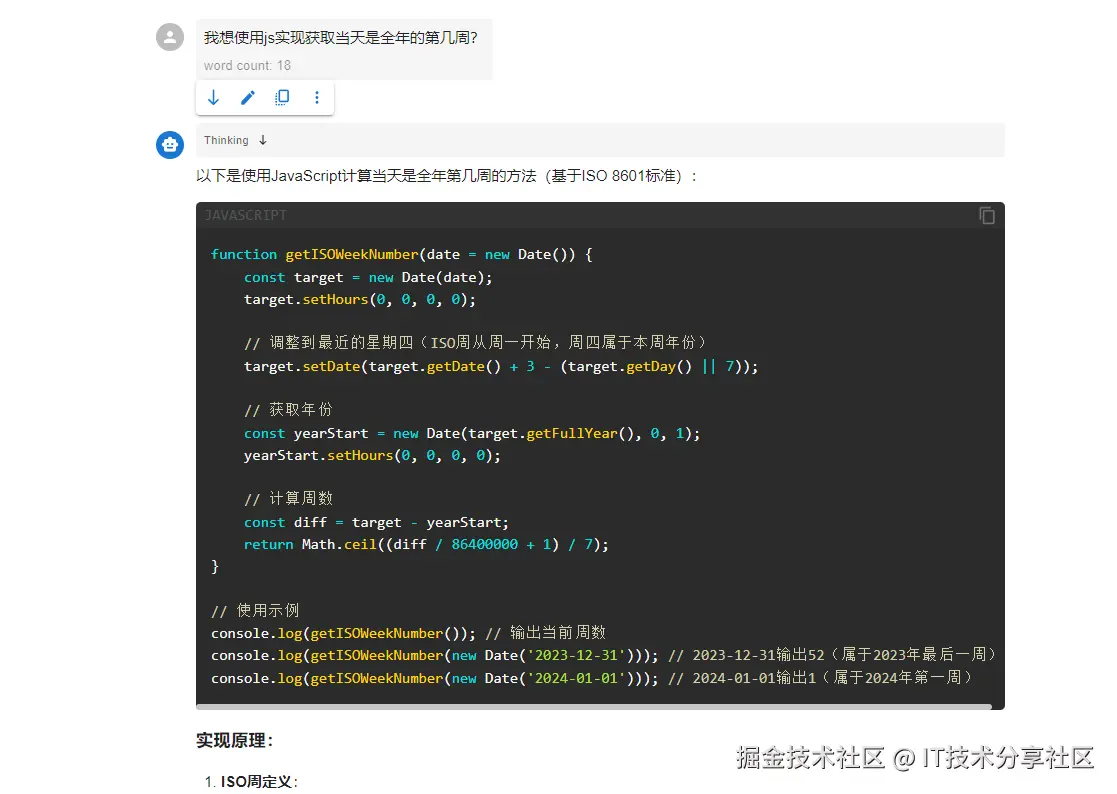Image resolution: width=1117 pixels, height=794 pixels.
Task: Click the JAVASCRIPT language label
Action: coord(245,215)
